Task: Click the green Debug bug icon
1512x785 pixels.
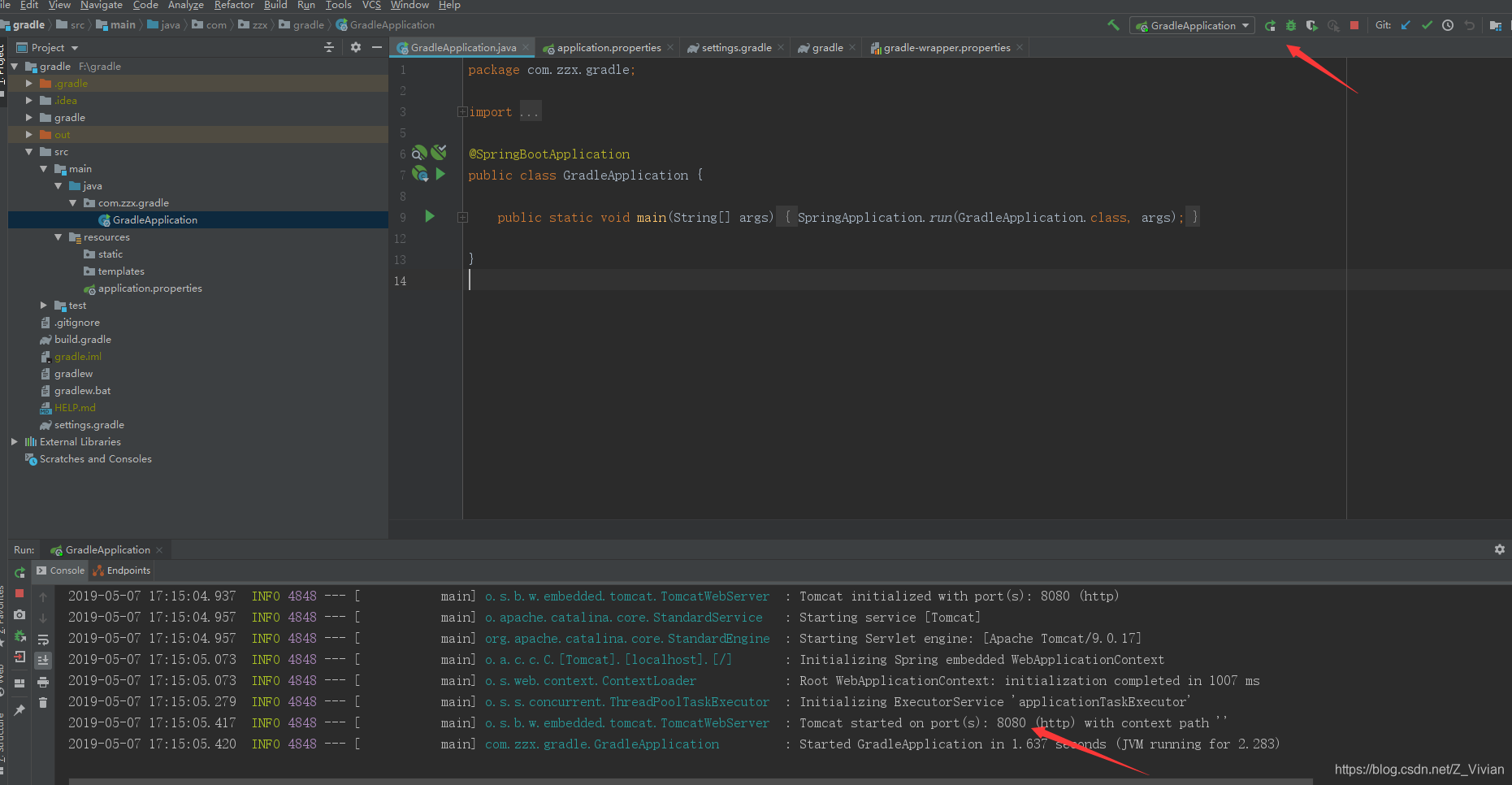Action: (x=1290, y=26)
